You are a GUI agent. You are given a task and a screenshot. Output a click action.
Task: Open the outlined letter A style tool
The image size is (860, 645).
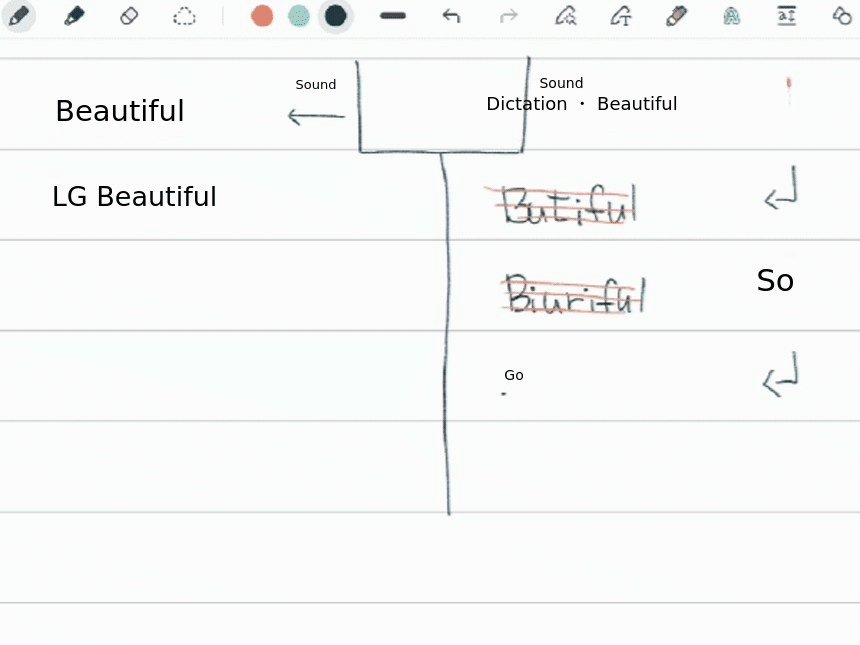[x=732, y=16]
